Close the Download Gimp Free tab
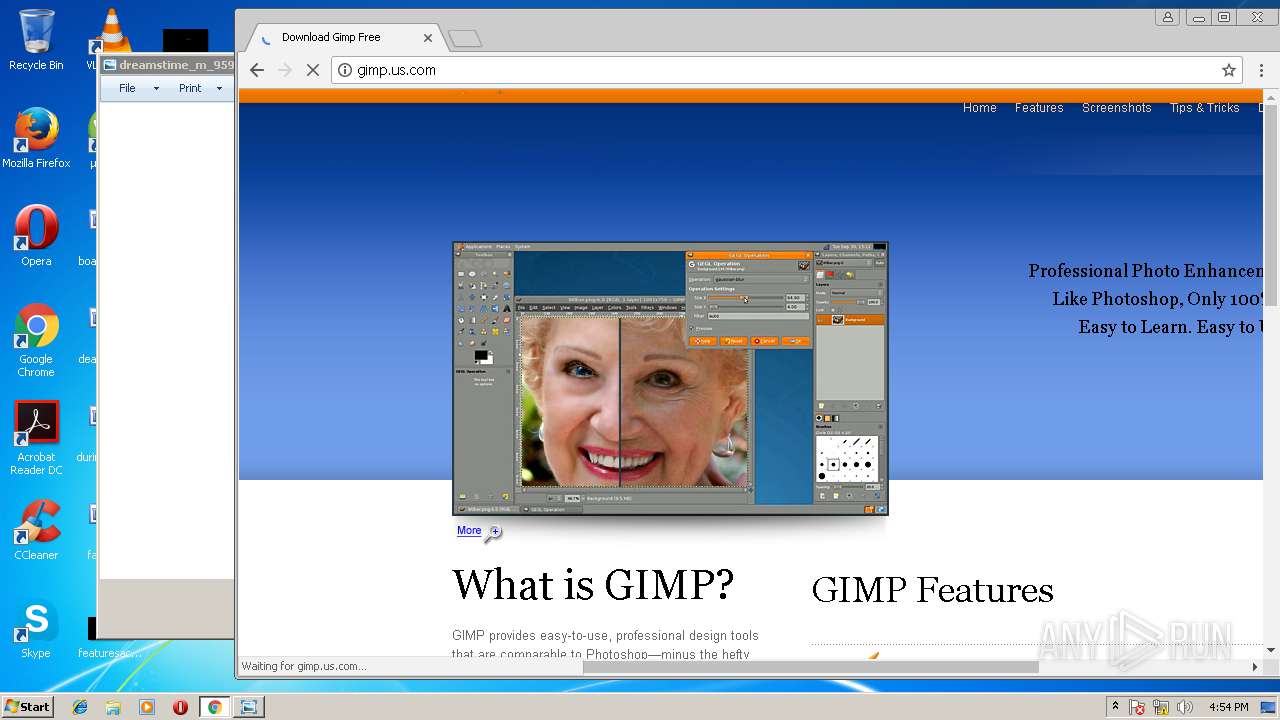The height and width of the screenshot is (720, 1280). coord(428,38)
